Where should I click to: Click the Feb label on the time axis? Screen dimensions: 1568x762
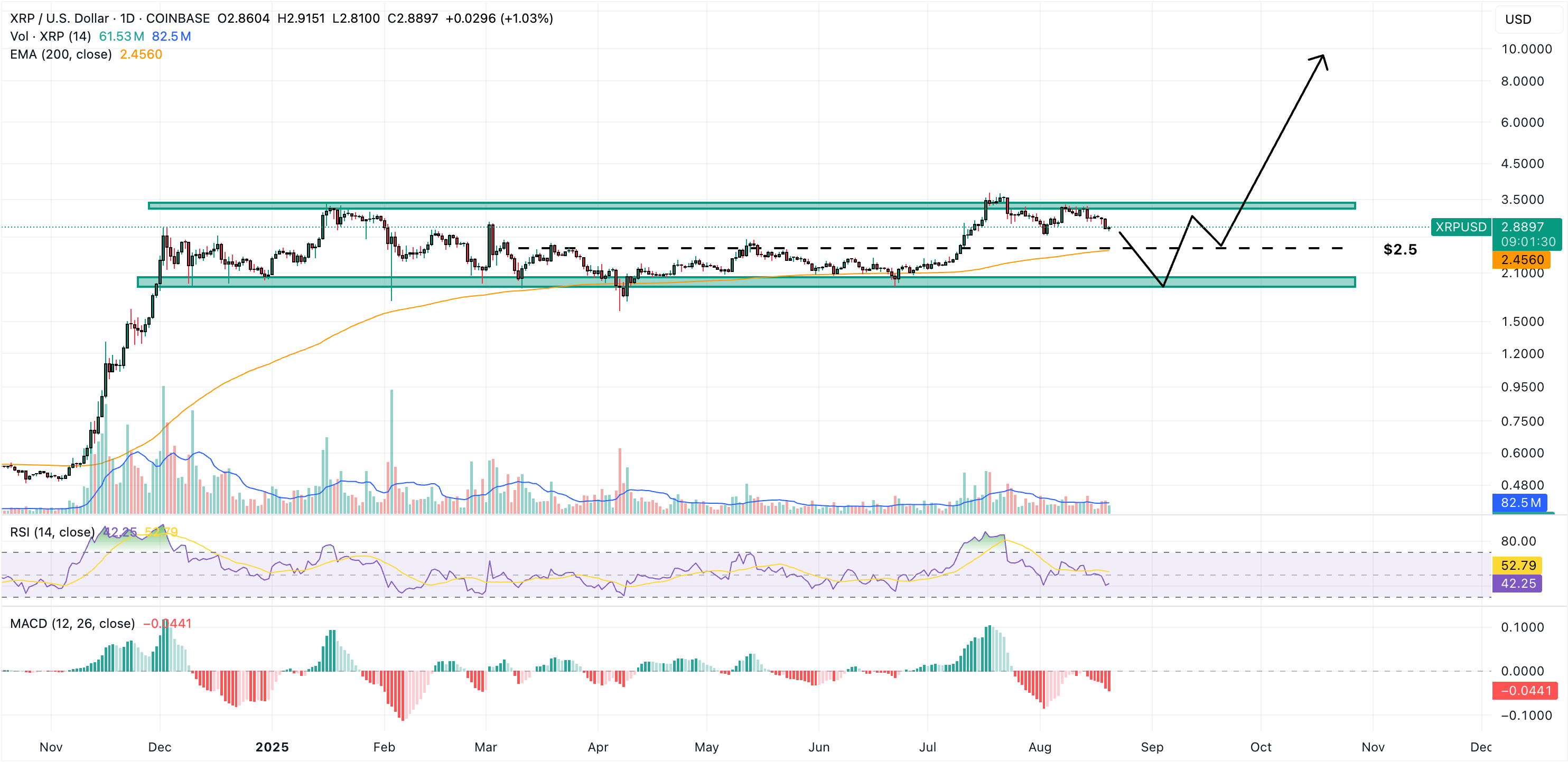click(384, 747)
